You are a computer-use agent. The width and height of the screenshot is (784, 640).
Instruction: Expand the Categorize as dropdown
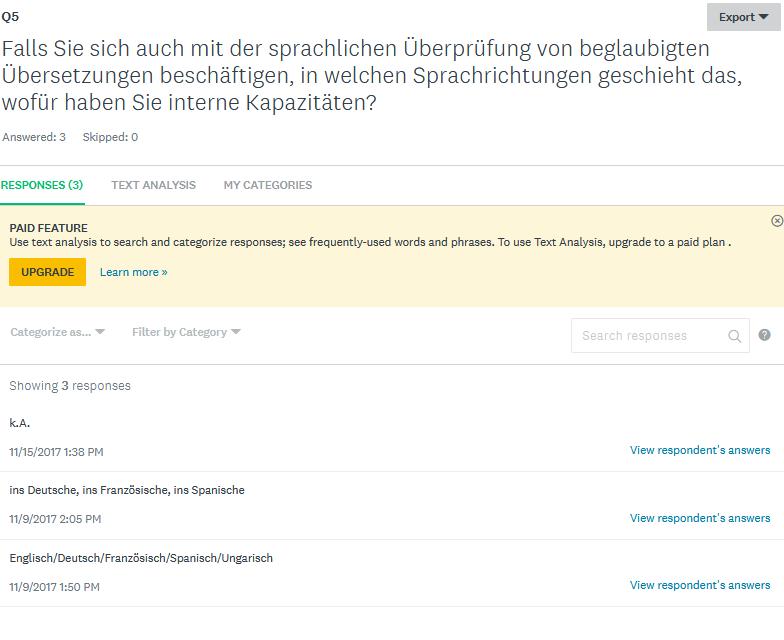[57, 332]
